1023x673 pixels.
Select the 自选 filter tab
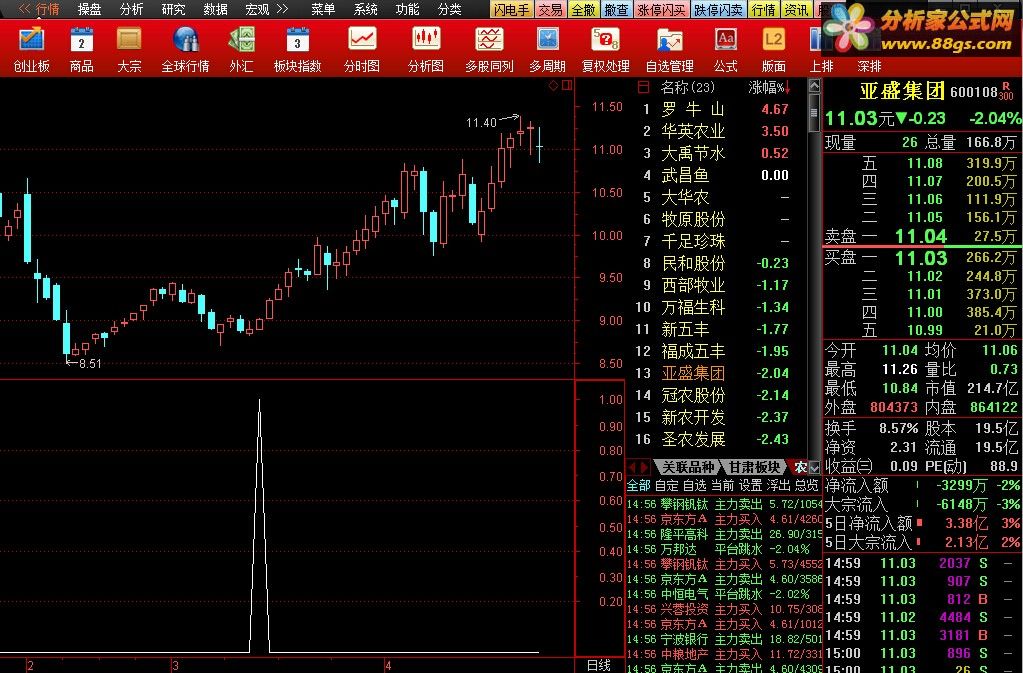point(694,485)
